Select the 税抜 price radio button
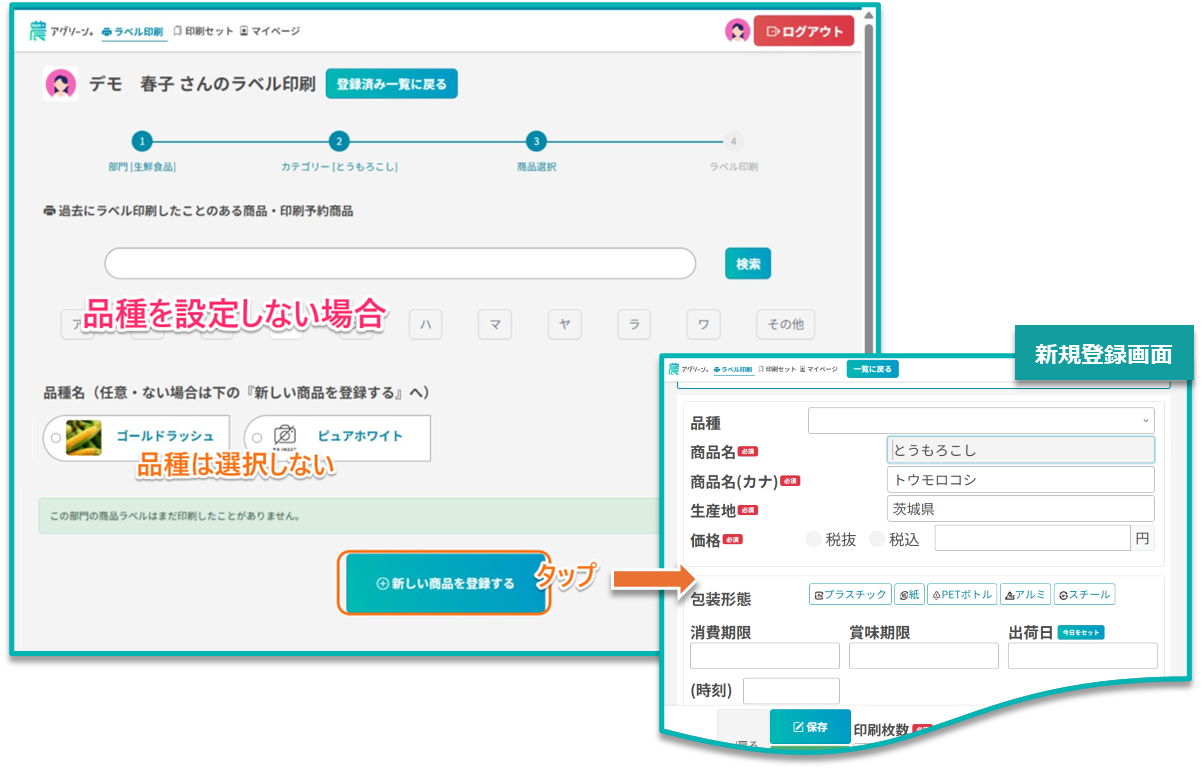Viewport: 1203px width, 770px height. click(814, 540)
